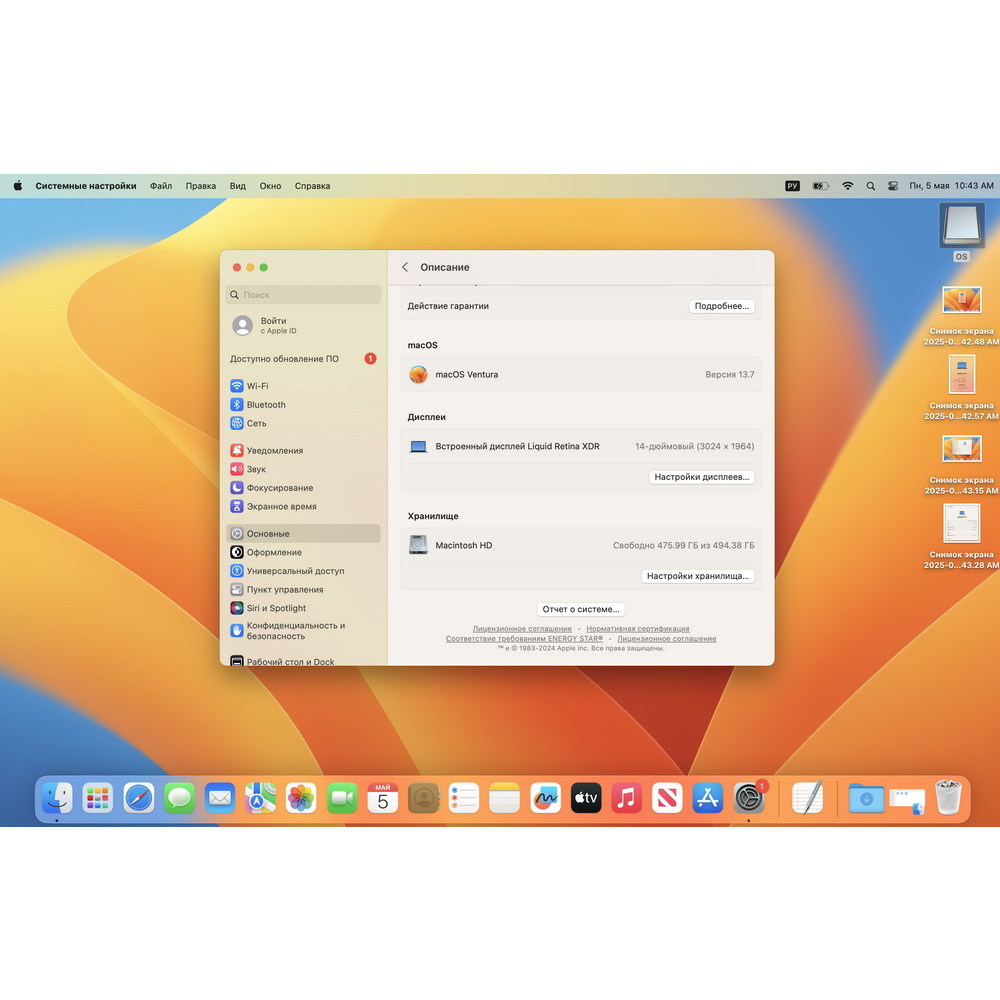Click Отчет о системе button
Viewport: 1000px width, 1000px height.
[x=581, y=609]
